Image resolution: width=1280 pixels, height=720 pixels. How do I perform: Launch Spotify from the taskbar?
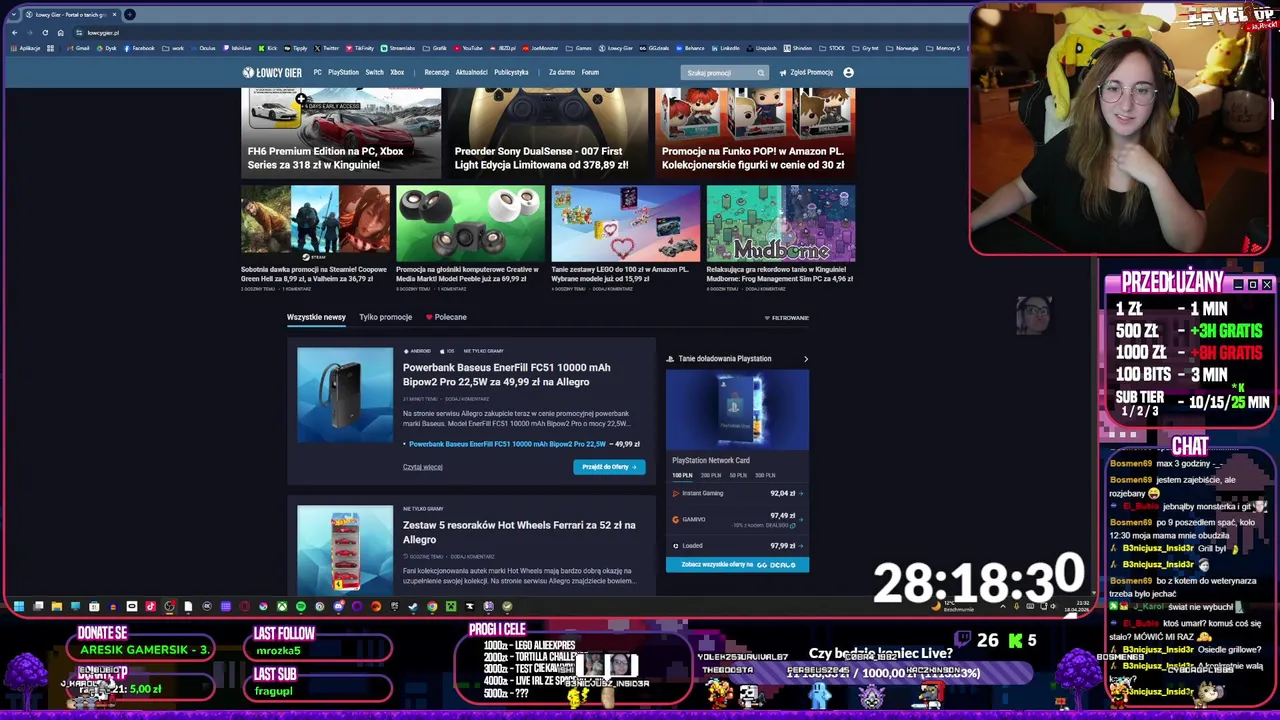300,606
